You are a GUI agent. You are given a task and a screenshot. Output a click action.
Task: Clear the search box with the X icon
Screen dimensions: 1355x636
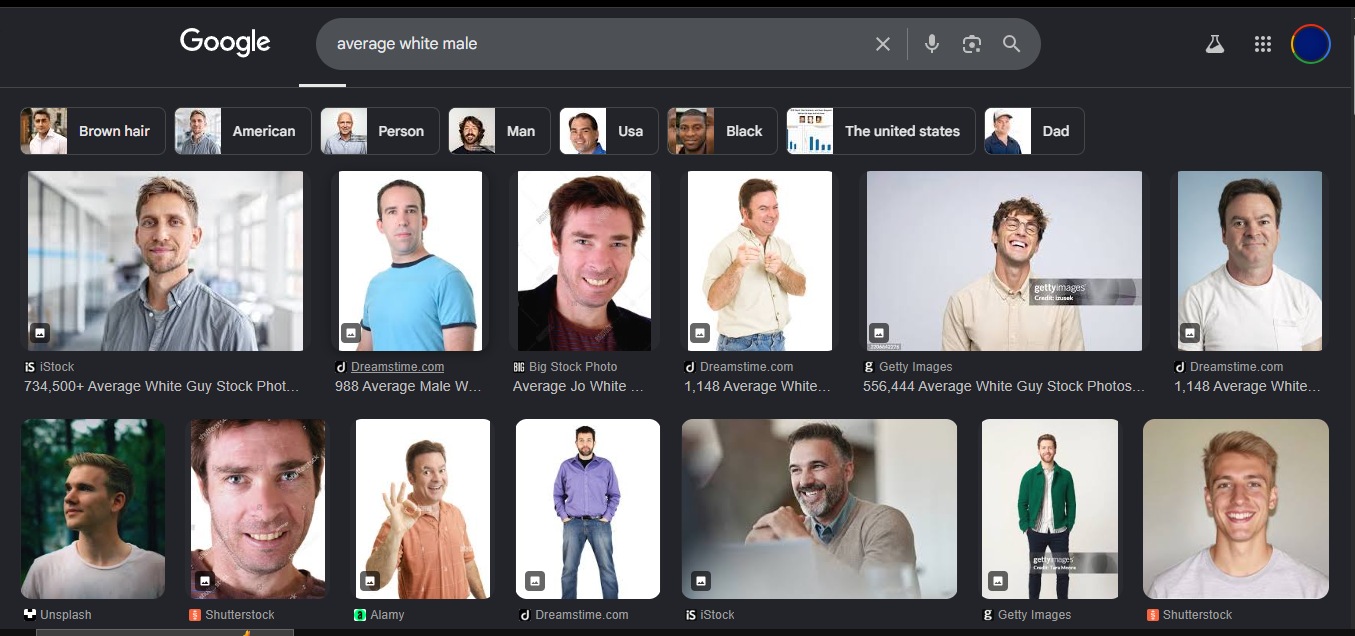pos(882,44)
